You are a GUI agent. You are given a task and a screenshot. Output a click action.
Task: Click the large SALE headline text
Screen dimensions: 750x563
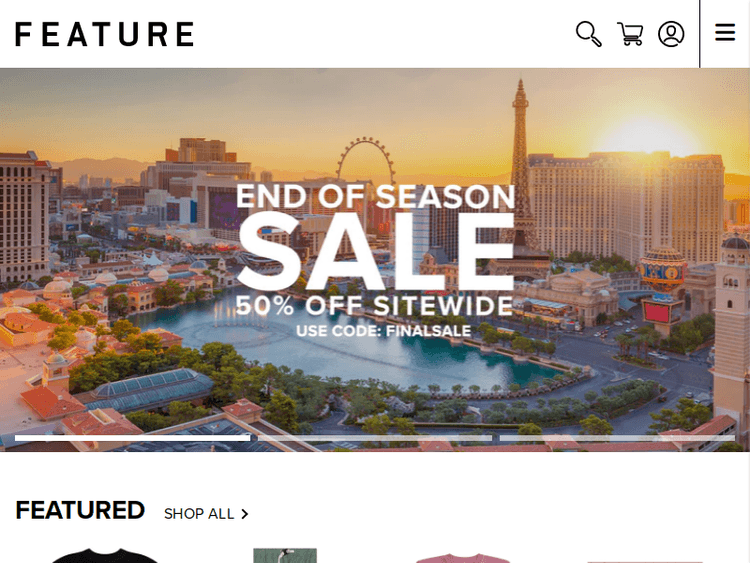click(x=375, y=251)
